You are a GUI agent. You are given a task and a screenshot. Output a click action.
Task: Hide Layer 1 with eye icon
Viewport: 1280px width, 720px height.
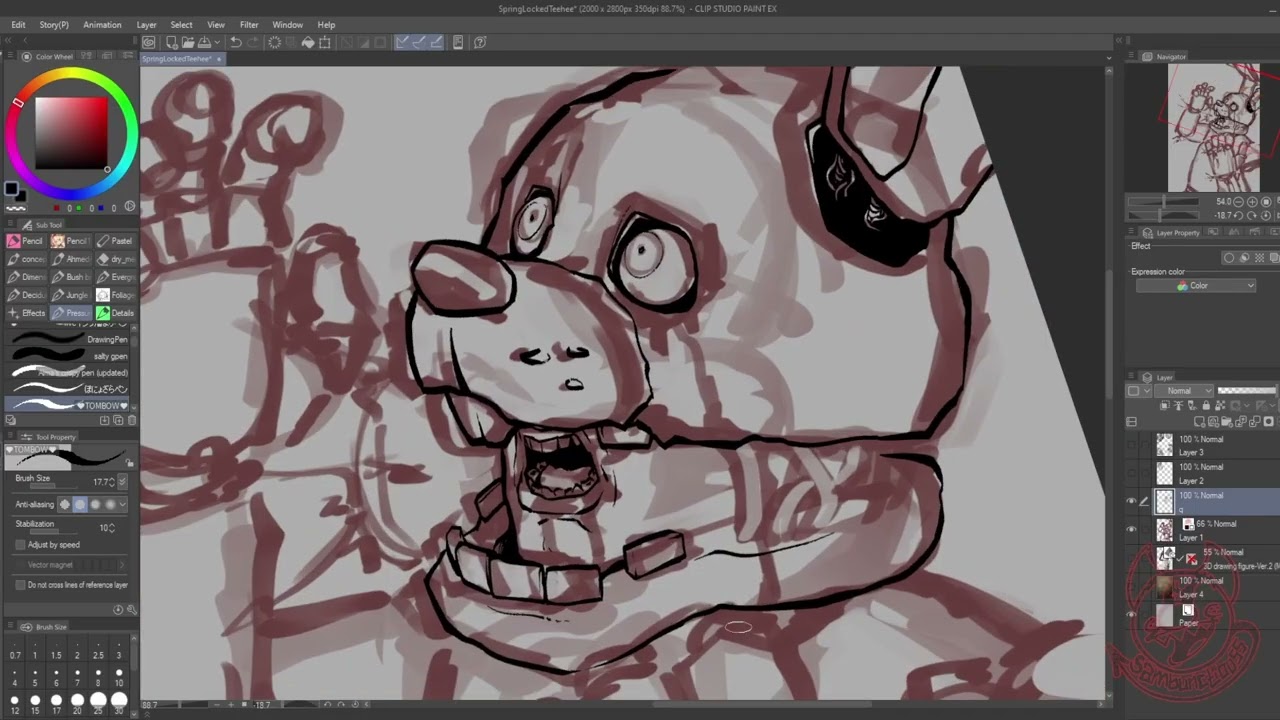[1132, 529]
